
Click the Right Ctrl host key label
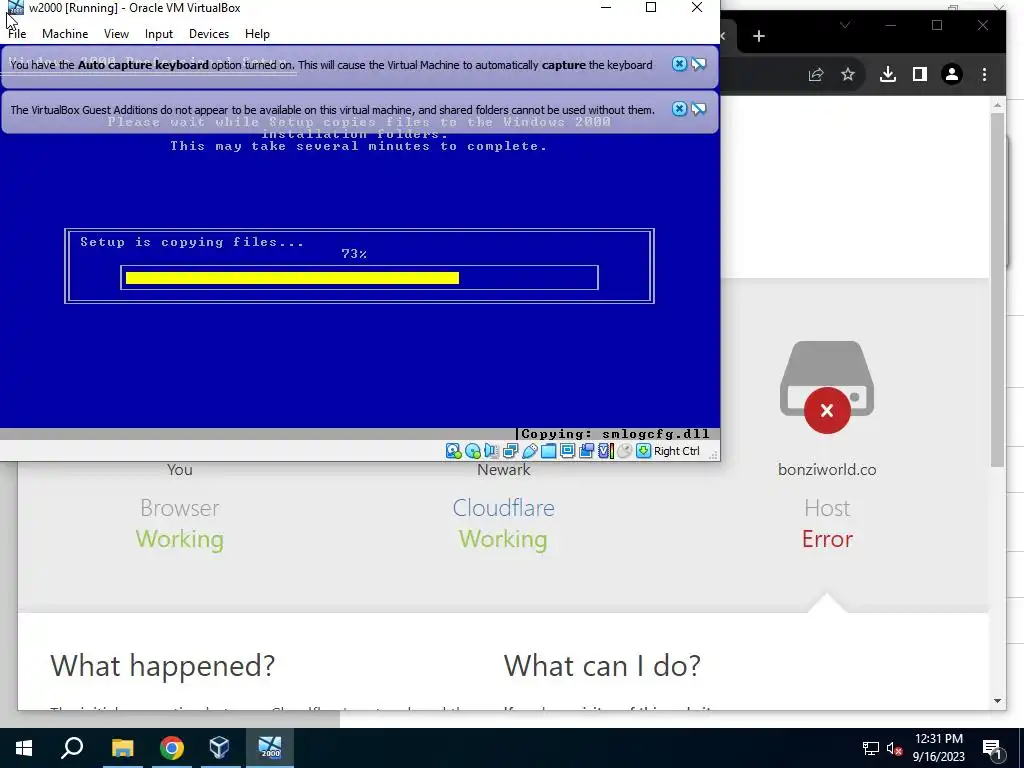(677, 451)
